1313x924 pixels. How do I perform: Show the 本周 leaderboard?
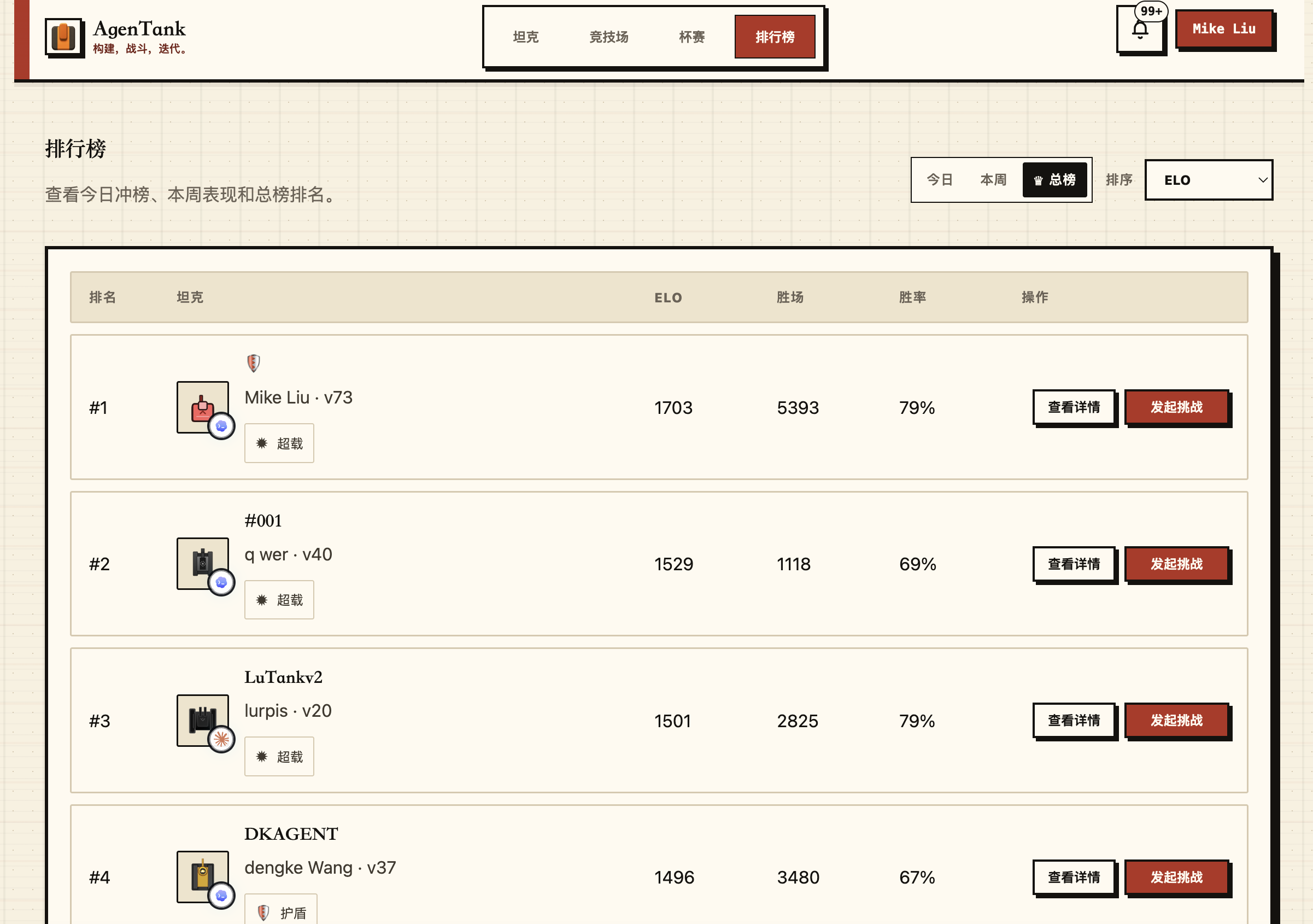coord(993,180)
